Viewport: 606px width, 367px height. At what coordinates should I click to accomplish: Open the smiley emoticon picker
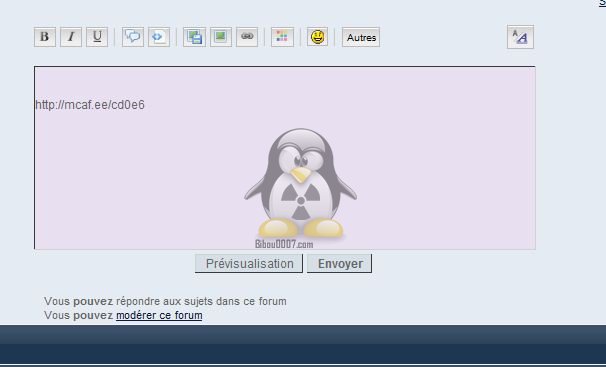pyautogui.click(x=317, y=37)
